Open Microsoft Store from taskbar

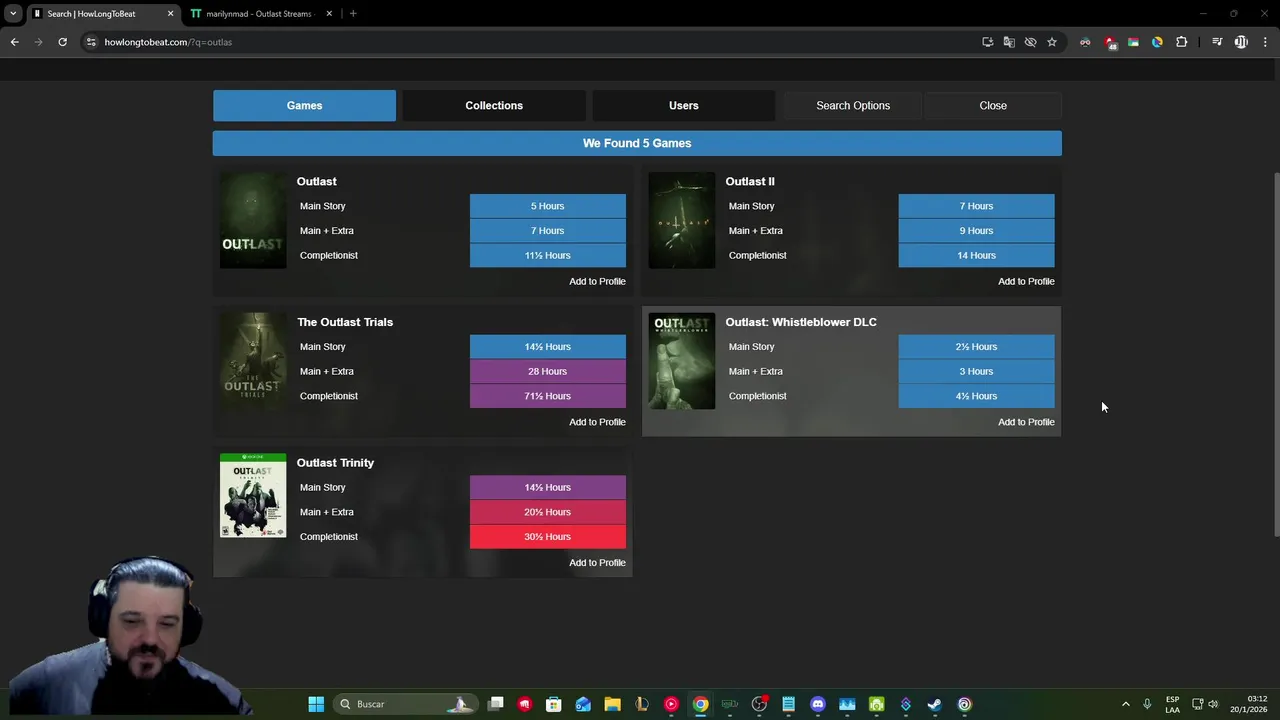554,704
